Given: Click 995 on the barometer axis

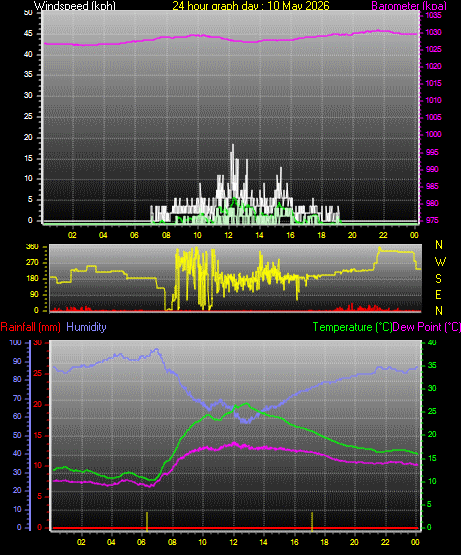Looking at the screenshot, I should (432, 152).
